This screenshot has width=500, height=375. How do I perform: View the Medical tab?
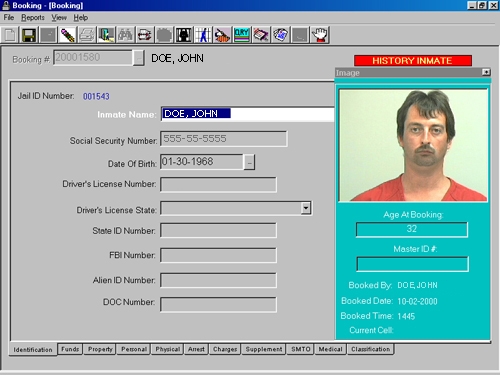tap(330, 349)
